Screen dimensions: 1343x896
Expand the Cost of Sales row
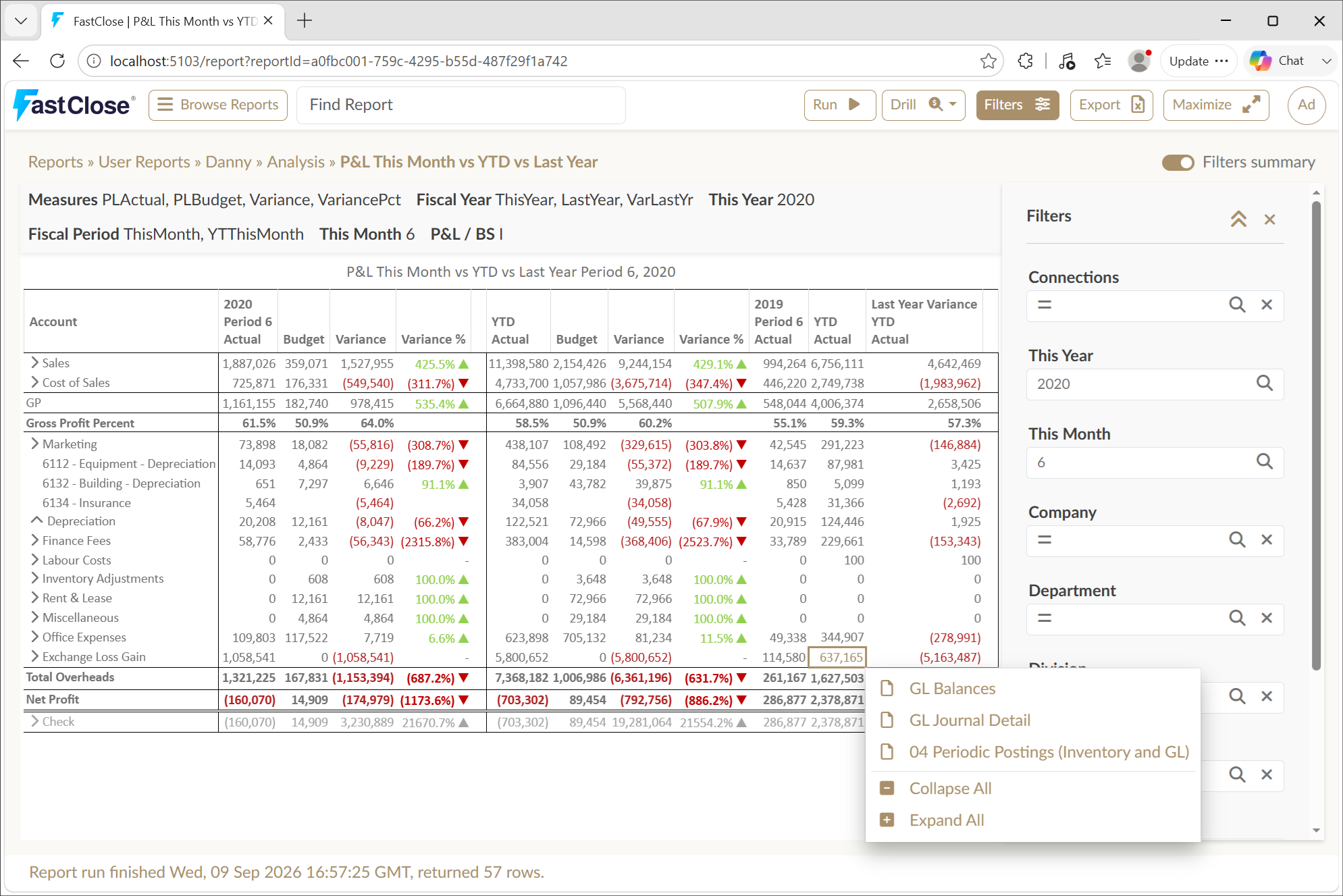(34, 382)
